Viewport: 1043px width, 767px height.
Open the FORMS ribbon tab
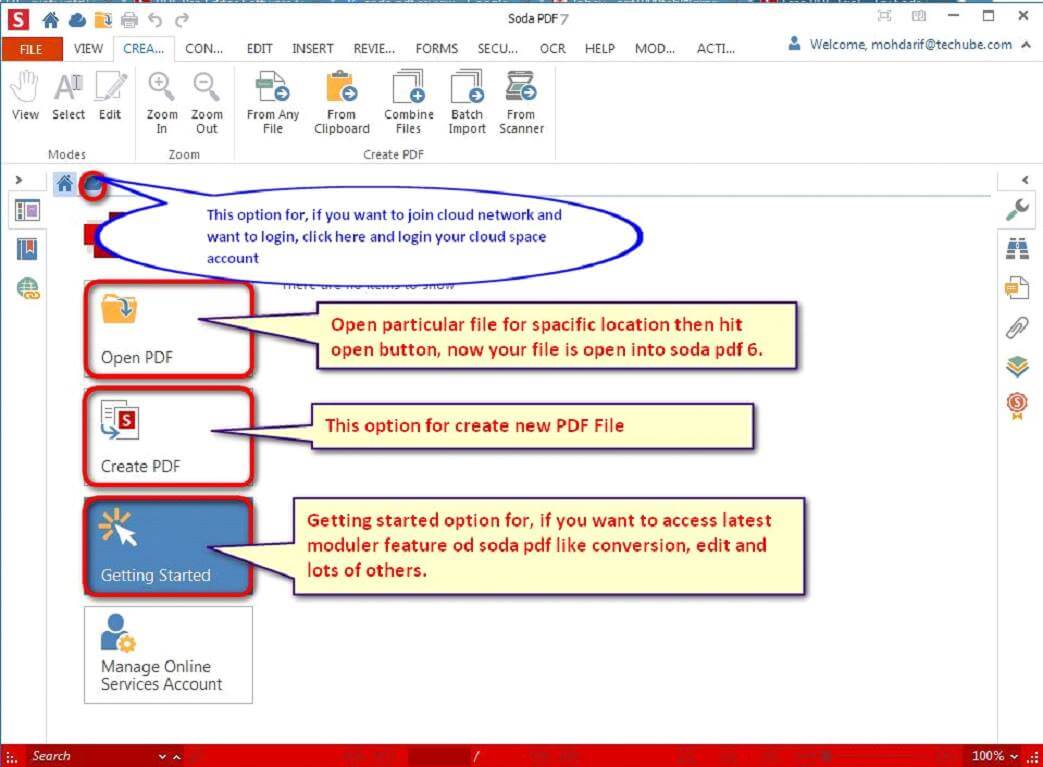[436, 49]
